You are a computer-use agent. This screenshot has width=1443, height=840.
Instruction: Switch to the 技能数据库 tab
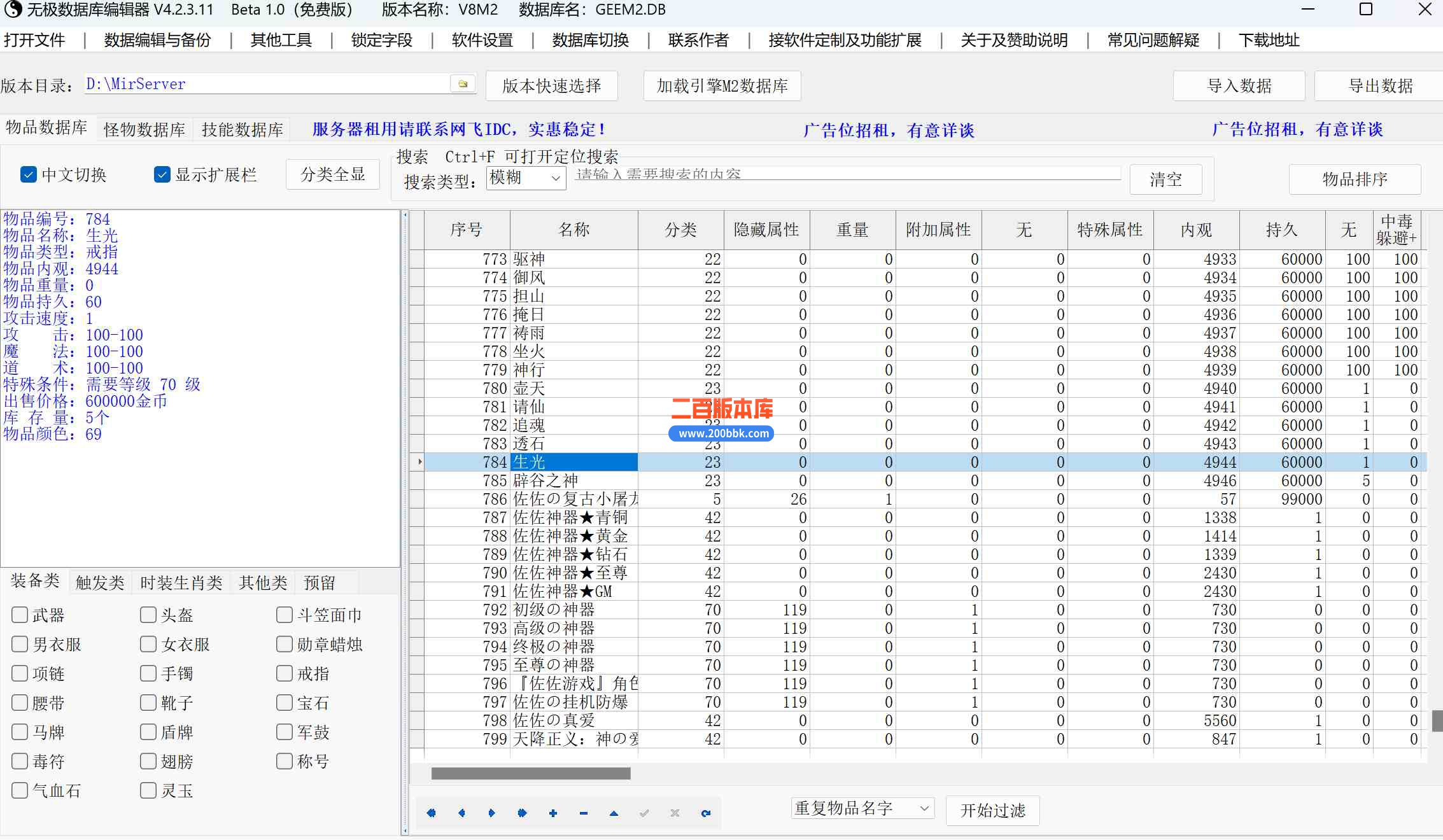pyautogui.click(x=243, y=130)
